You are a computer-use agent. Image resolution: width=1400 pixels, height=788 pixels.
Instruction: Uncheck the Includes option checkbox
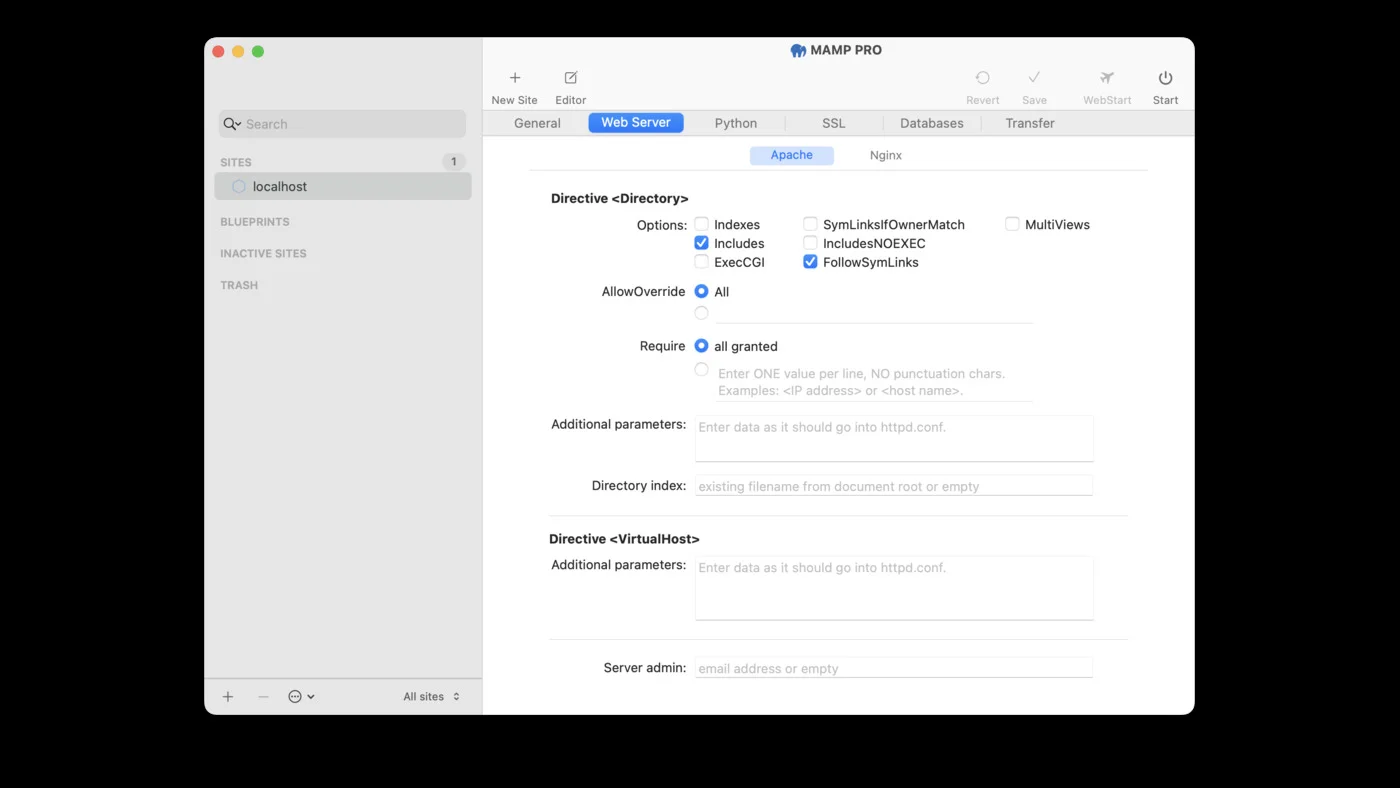click(x=702, y=243)
